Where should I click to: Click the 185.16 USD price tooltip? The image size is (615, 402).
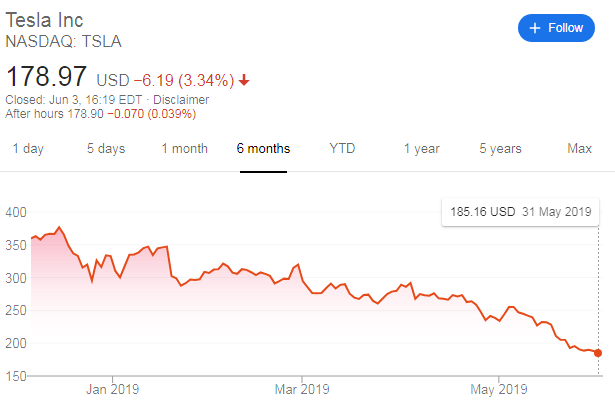pyautogui.click(x=520, y=212)
